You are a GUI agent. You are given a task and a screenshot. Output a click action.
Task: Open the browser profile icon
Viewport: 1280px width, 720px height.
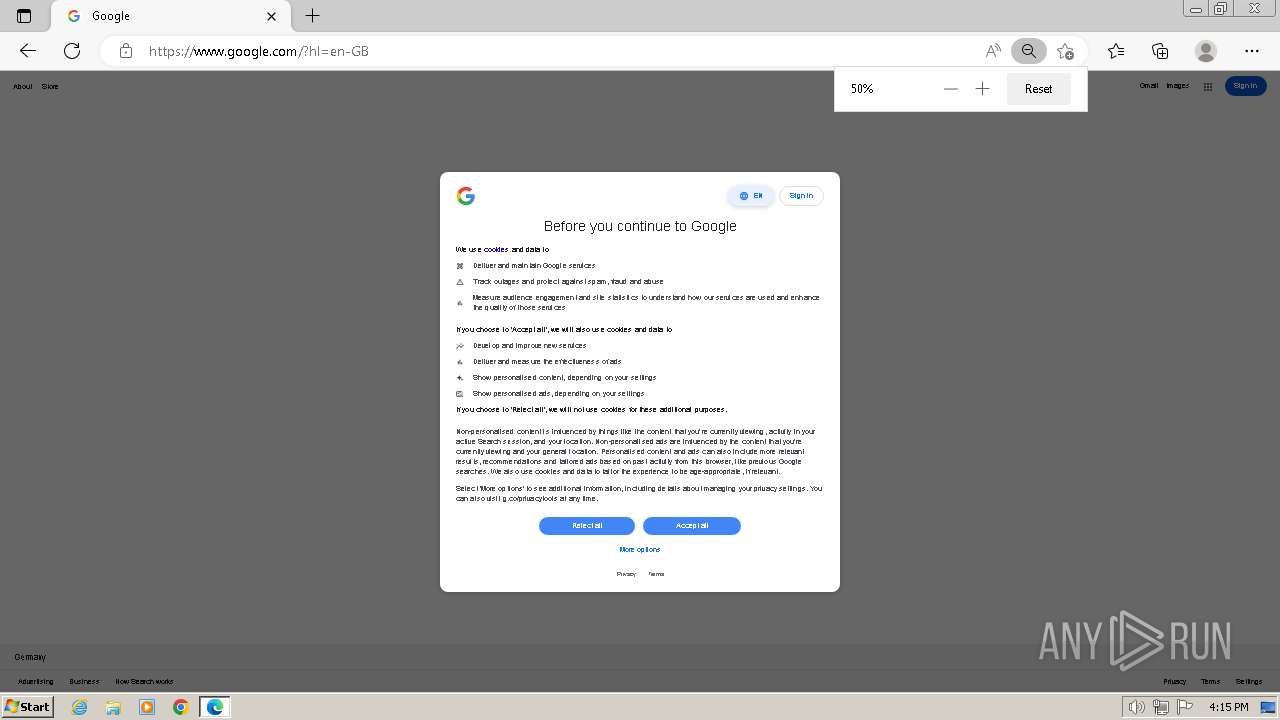(x=1206, y=51)
